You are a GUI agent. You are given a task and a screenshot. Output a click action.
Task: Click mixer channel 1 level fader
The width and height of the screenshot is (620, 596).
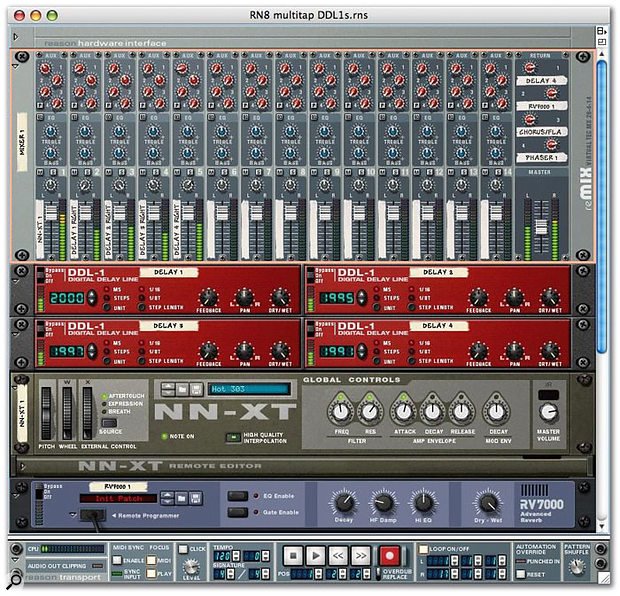click(x=51, y=211)
